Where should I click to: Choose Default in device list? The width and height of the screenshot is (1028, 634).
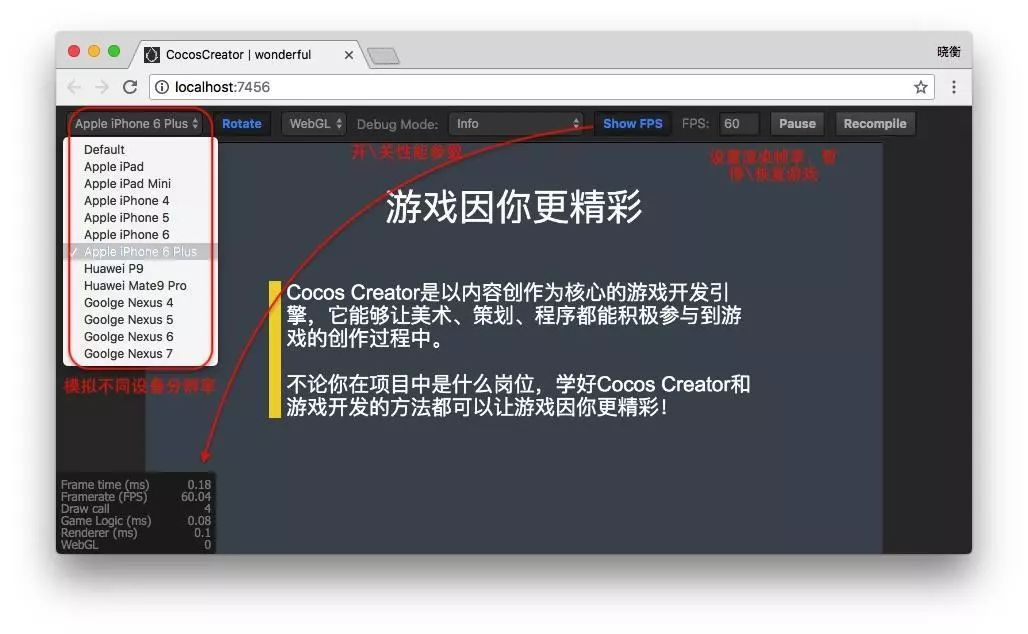(x=140, y=149)
